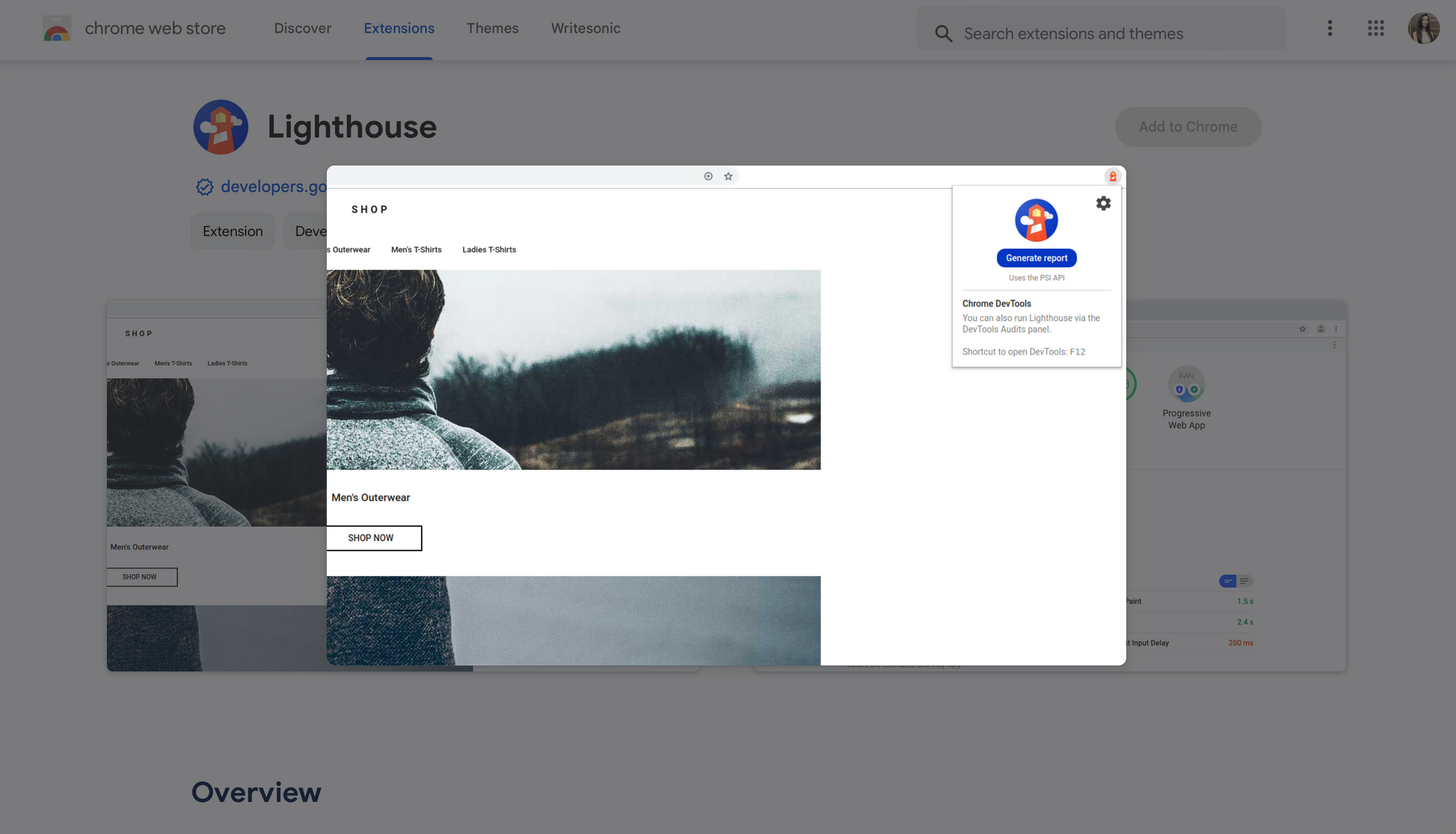This screenshot has height=834, width=1456.
Task: Click SHOP NOW under Men's Outerwear
Action: (373, 538)
